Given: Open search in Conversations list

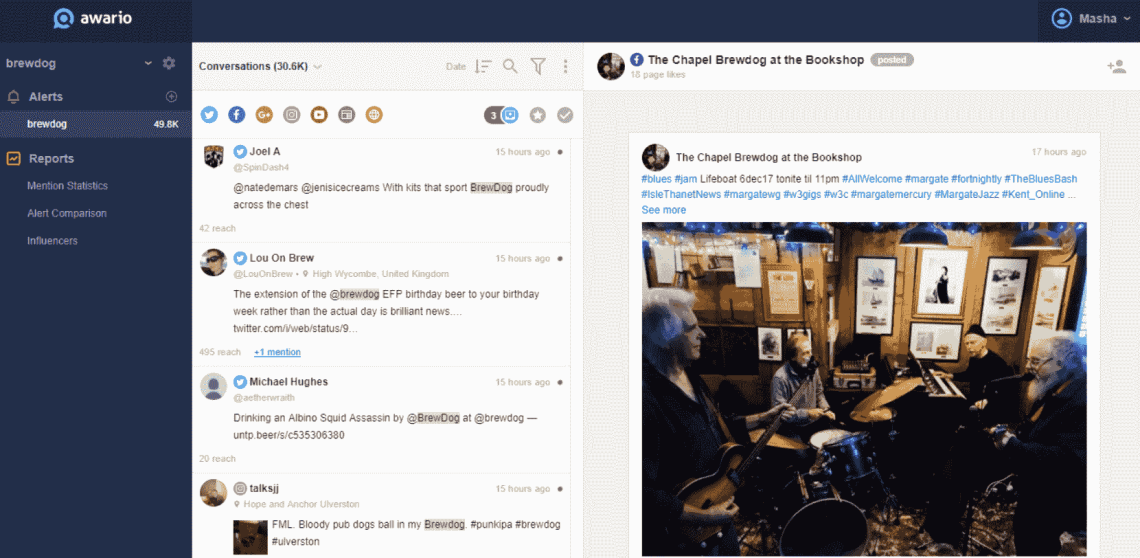Looking at the screenshot, I should 510,66.
